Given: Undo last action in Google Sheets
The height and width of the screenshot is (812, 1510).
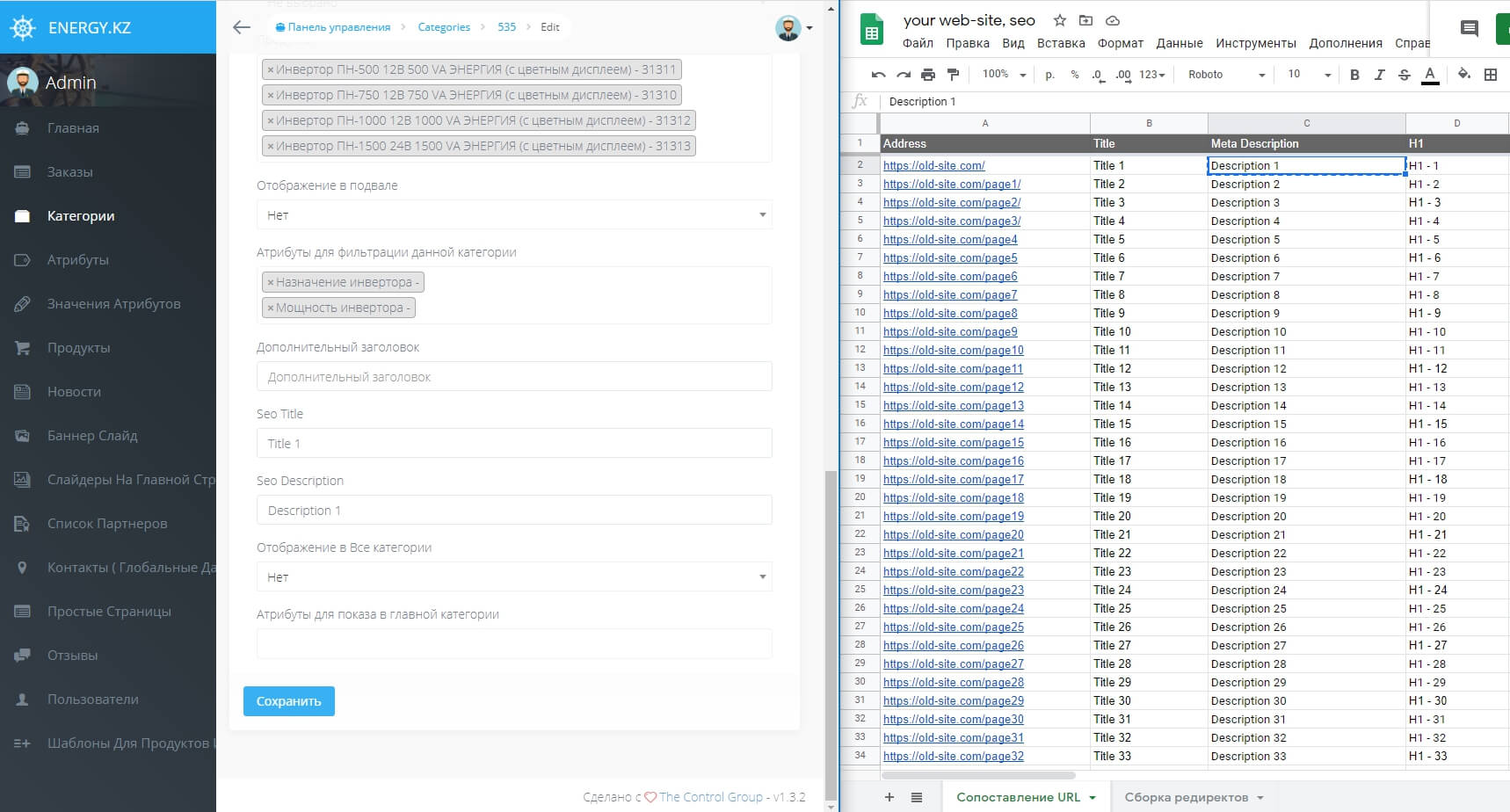Looking at the screenshot, I should click(878, 75).
